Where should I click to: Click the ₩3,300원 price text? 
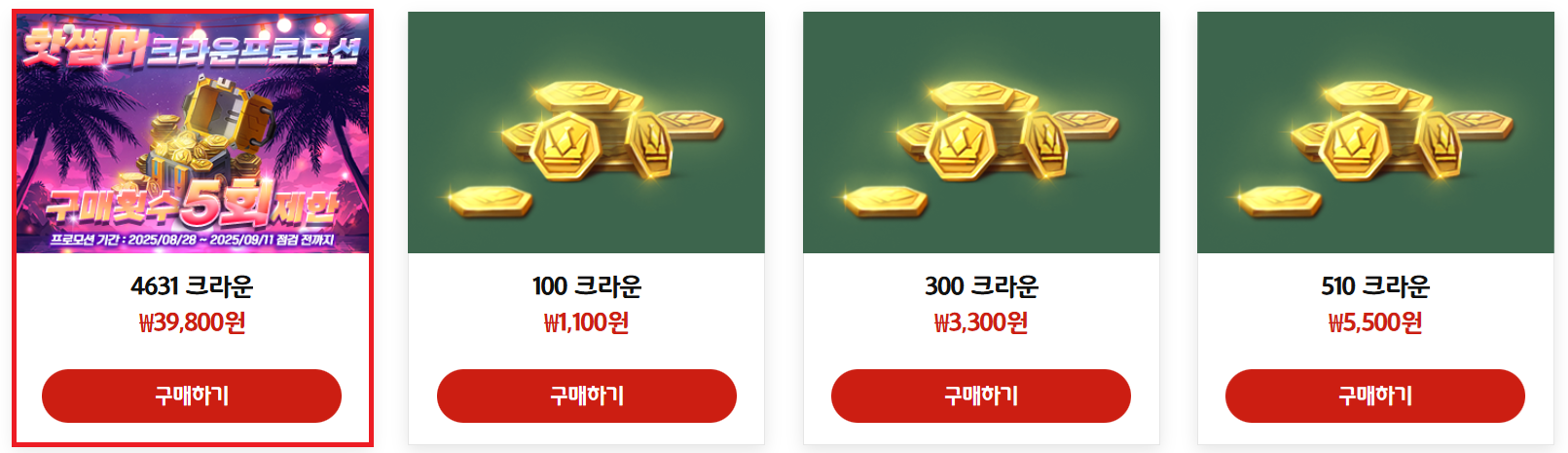tap(981, 322)
